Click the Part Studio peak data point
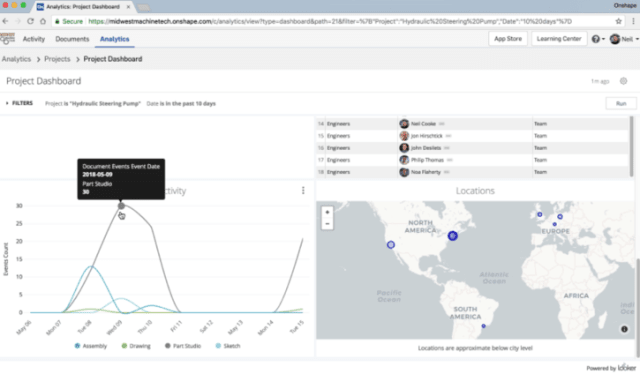This screenshot has height=374, width=640. click(x=121, y=206)
